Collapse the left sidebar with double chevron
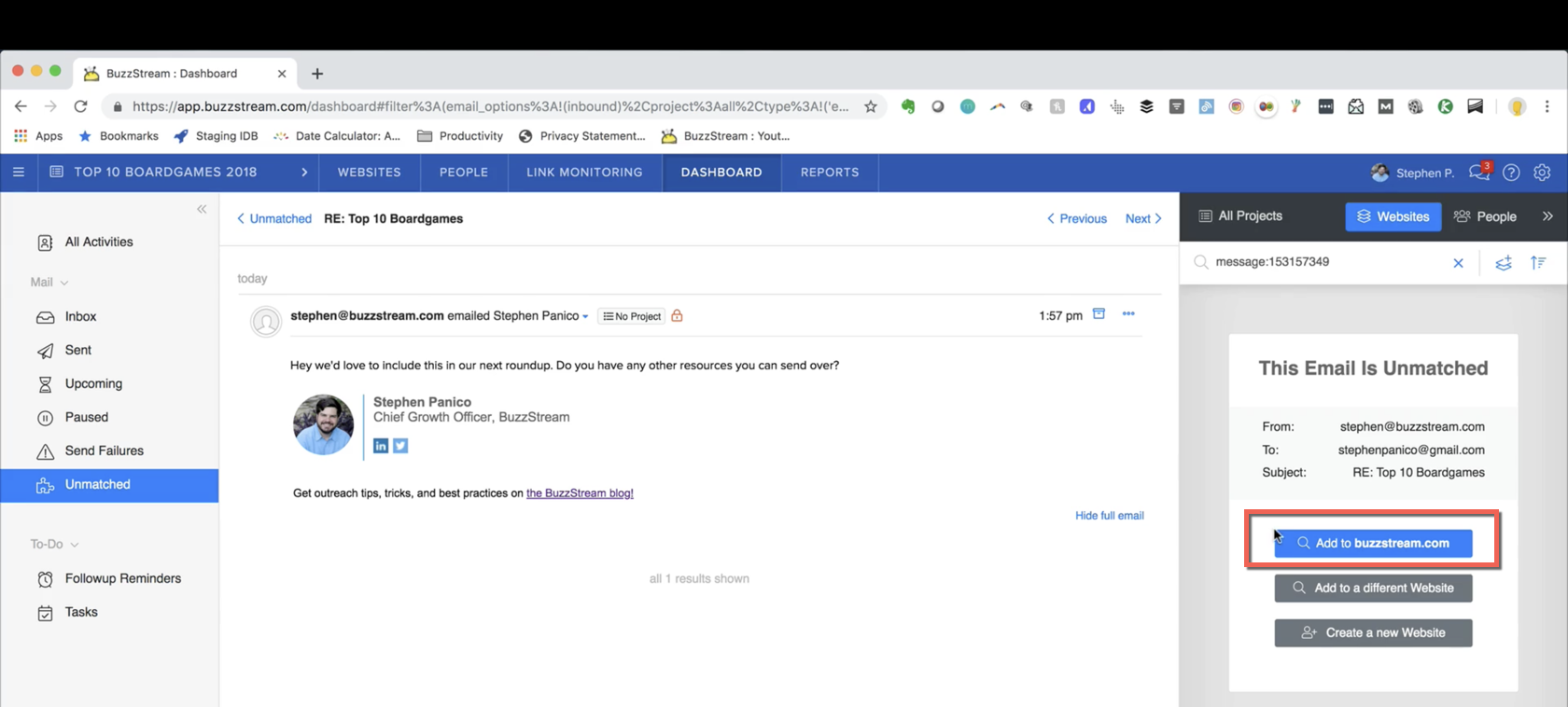The width and height of the screenshot is (1568, 707). [202, 209]
